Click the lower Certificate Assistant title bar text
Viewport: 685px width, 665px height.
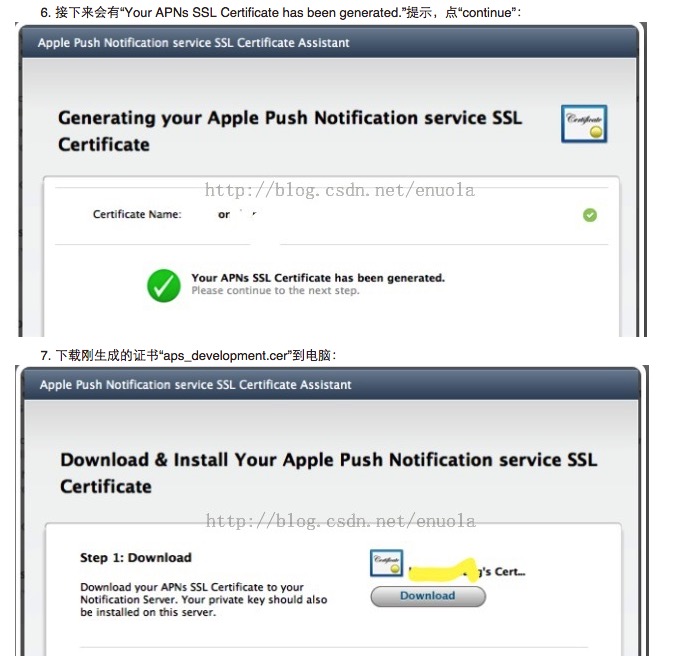tap(195, 385)
